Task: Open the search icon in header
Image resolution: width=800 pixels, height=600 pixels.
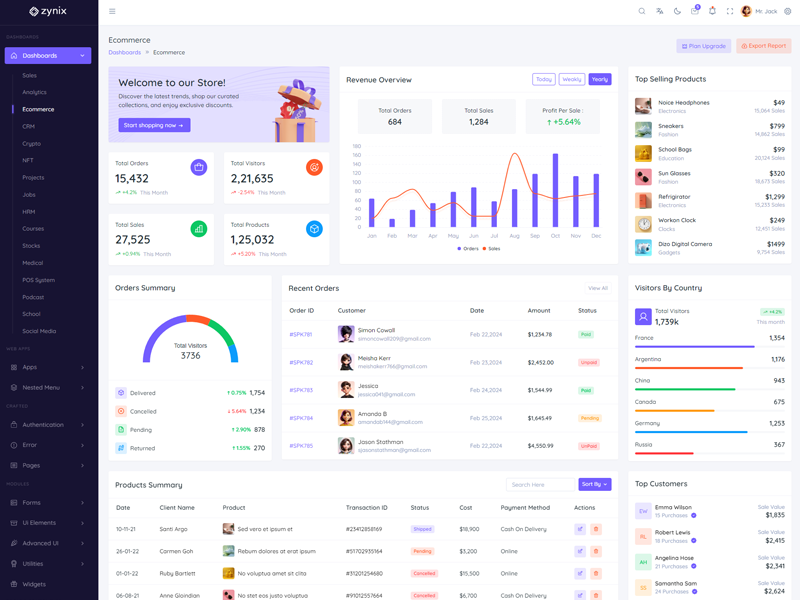Action: coord(642,11)
